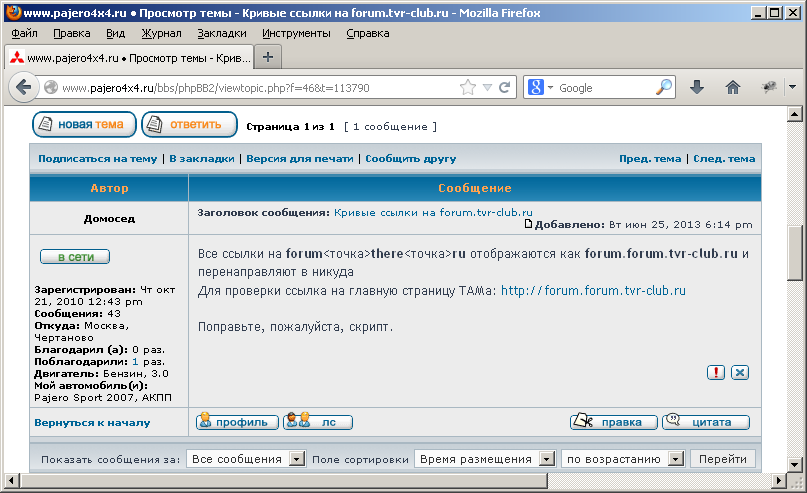This screenshot has height=493, width=807.
Task: Bookmark this page with the star icon
Action: (x=468, y=87)
